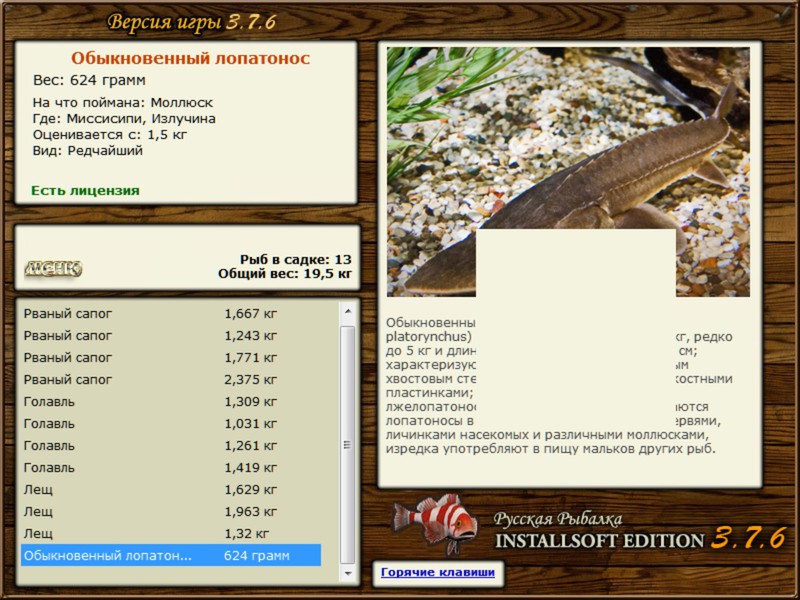Click the На что поймана: Моллюск line

pyautogui.click(x=122, y=103)
